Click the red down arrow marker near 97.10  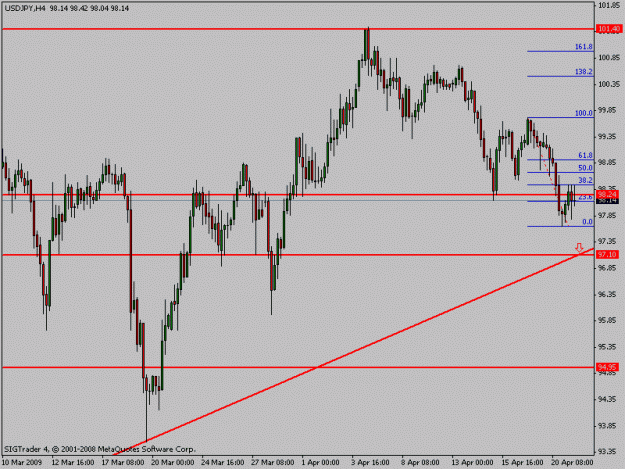[x=579, y=247]
